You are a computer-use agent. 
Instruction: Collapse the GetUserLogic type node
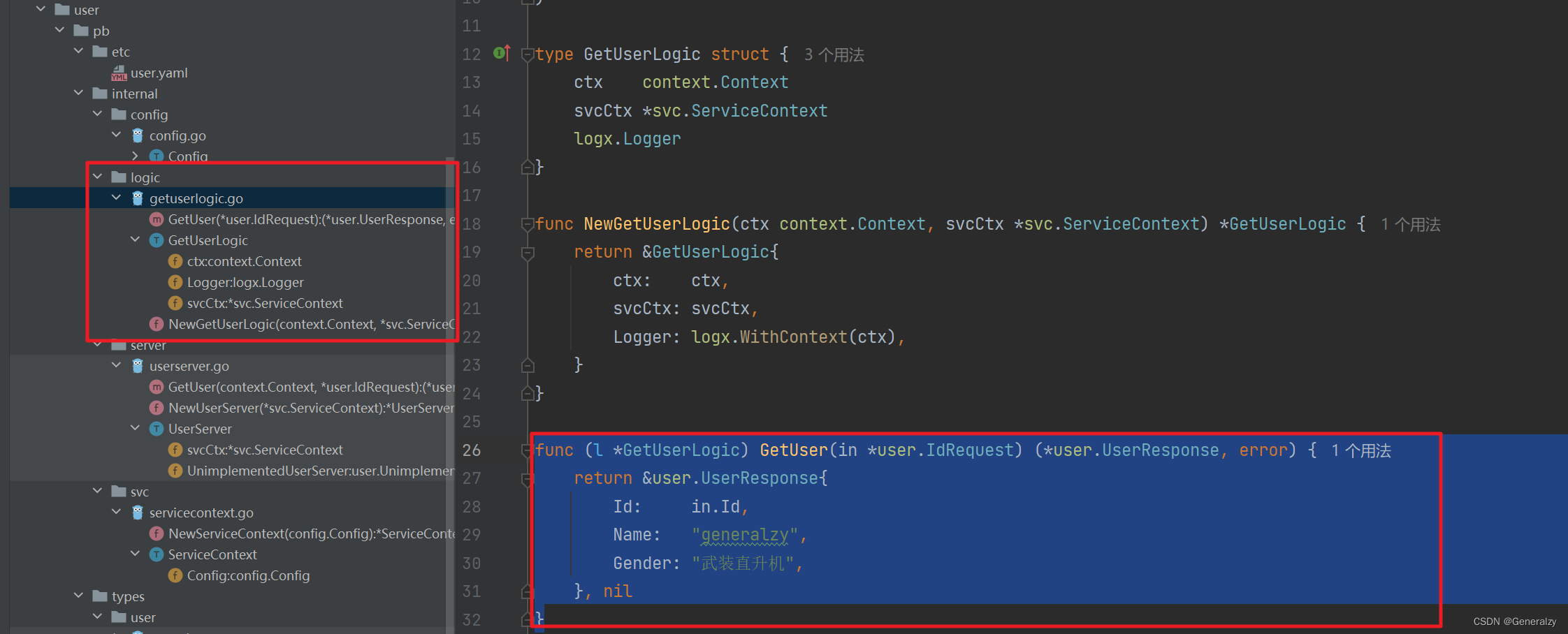[135, 239]
